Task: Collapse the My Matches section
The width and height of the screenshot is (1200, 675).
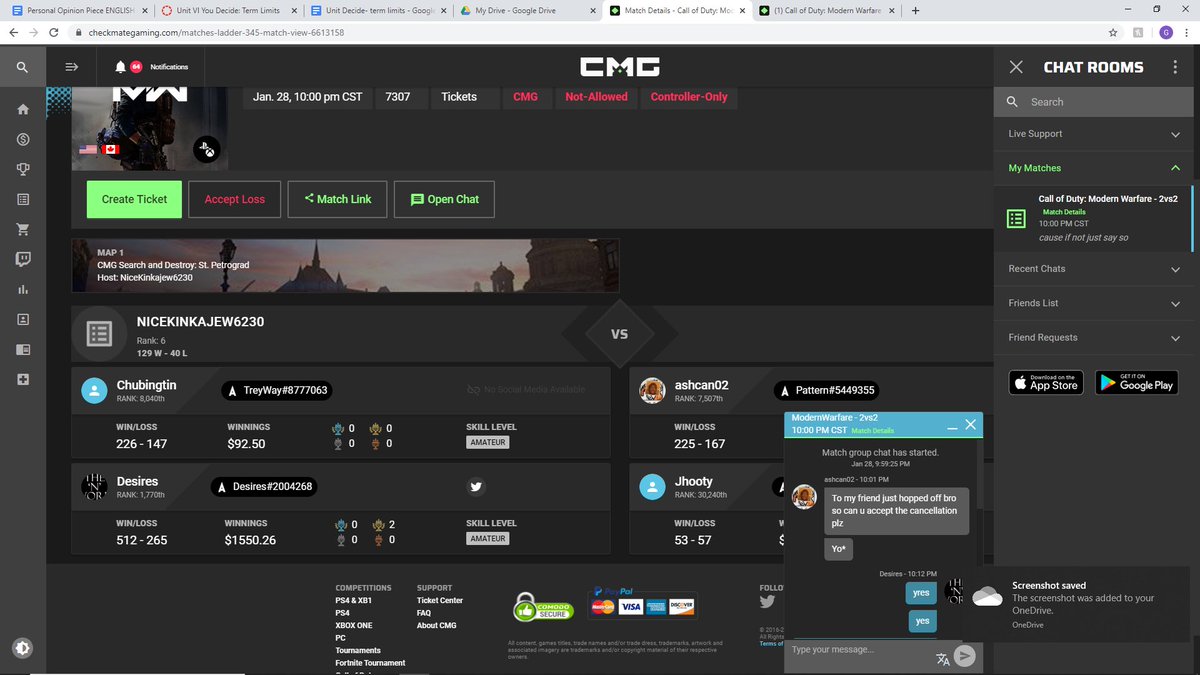Action: click(1094, 168)
